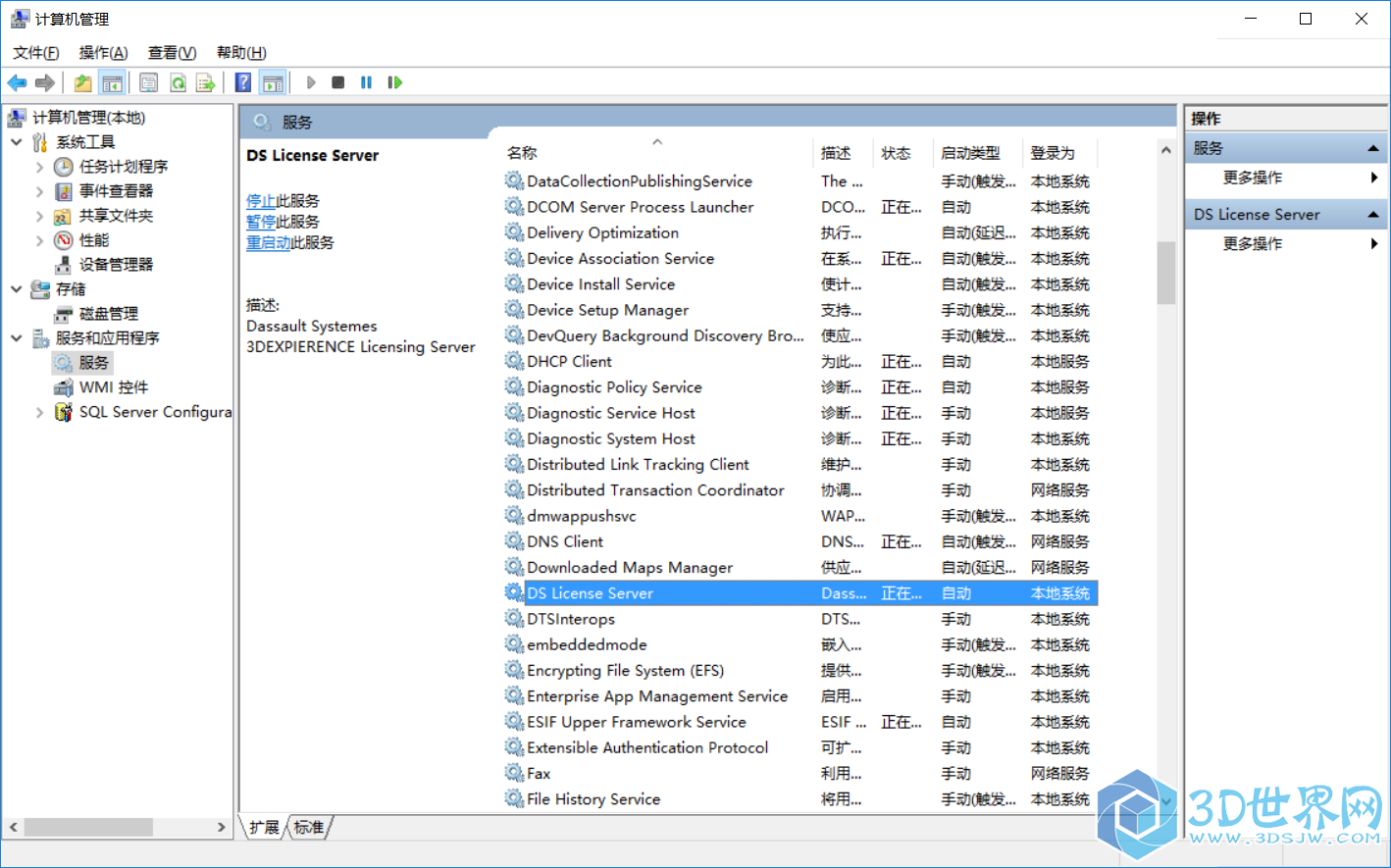
Task: Click the services list scroll up arrow
Action: pyautogui.click(x=1165, y=150)
